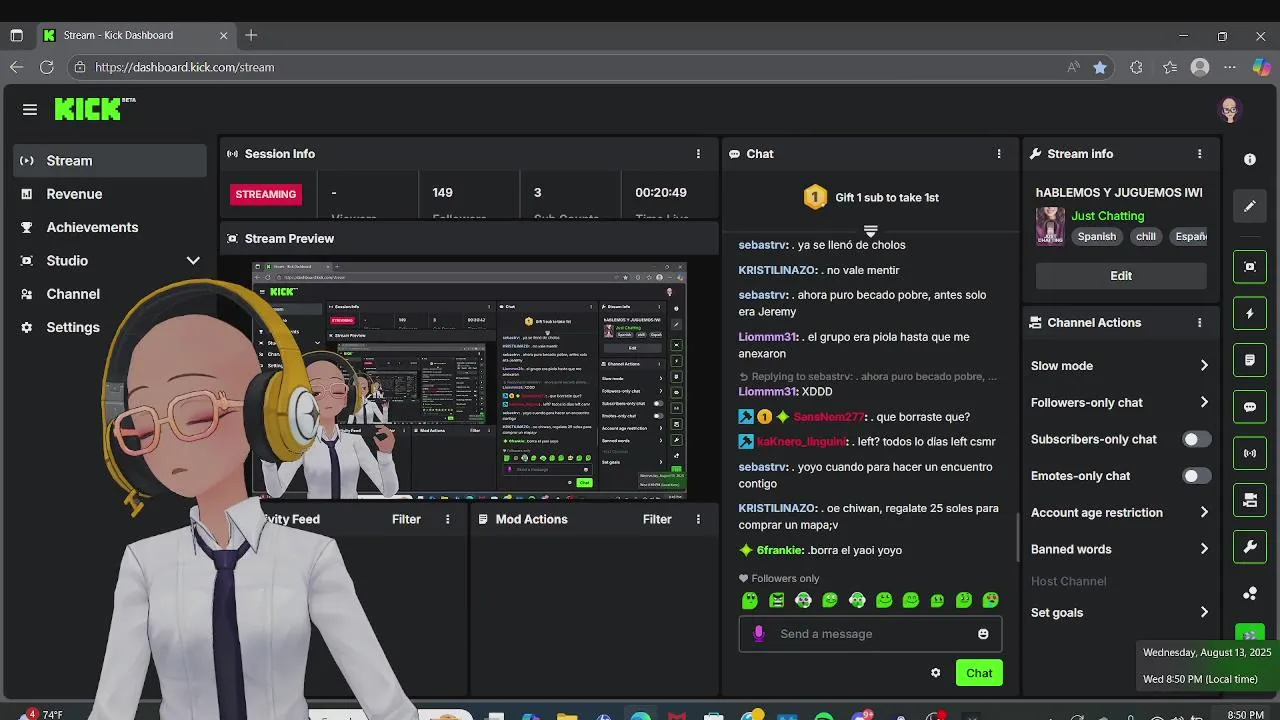
Task: Expand Slow mode settings
Action: click(1120, 366)
